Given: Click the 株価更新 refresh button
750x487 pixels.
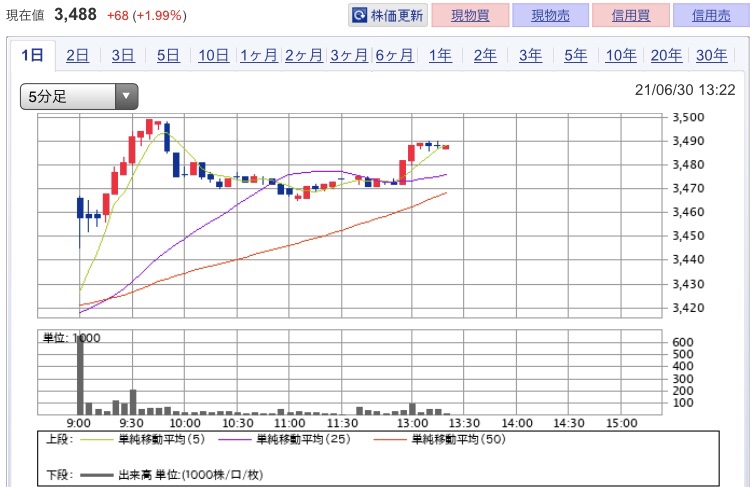Looking at the screenshot, I should [387, 15].
